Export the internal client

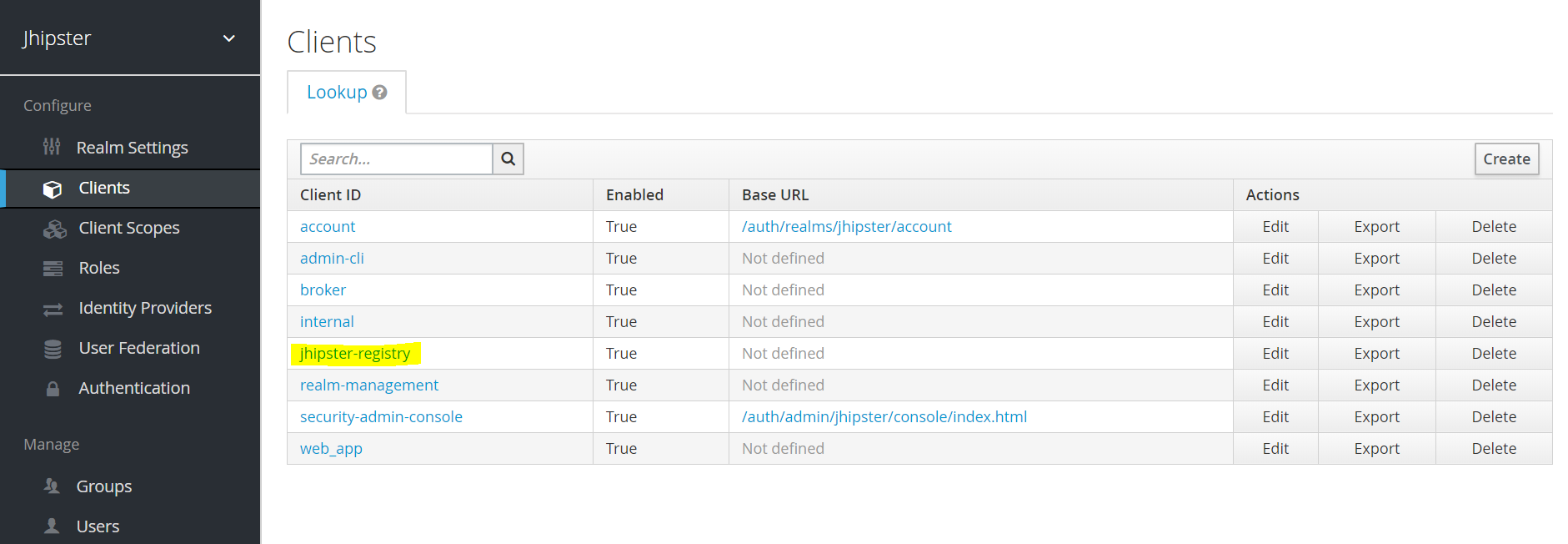(x=1376, y=321)
